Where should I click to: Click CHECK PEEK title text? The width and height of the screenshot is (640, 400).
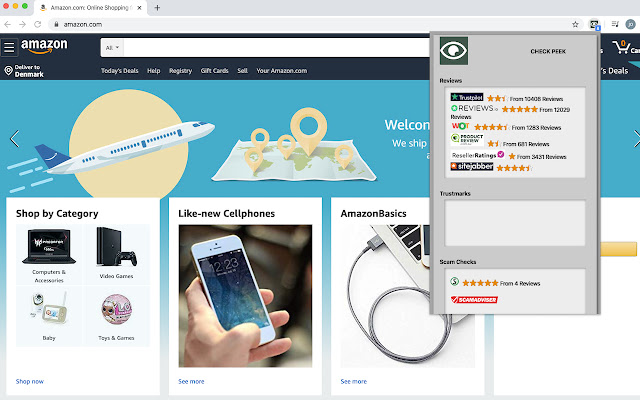(548, 51)
